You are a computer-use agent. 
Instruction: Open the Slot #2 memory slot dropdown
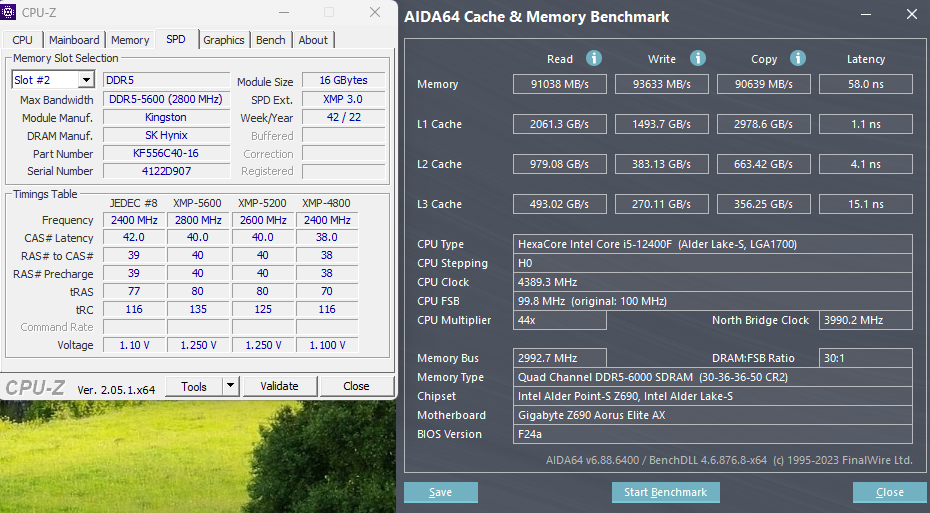point(86,80)
